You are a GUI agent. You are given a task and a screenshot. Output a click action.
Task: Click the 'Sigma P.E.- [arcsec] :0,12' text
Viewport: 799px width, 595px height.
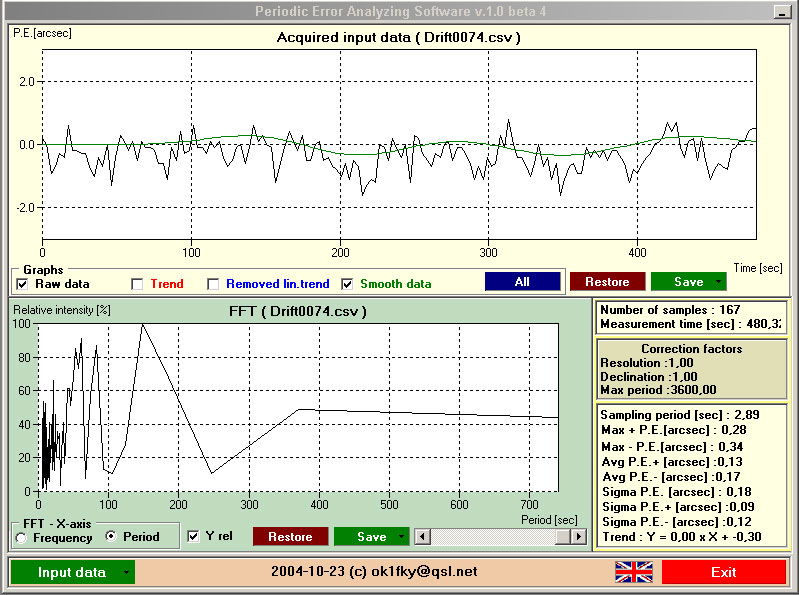tap(677, 522)
